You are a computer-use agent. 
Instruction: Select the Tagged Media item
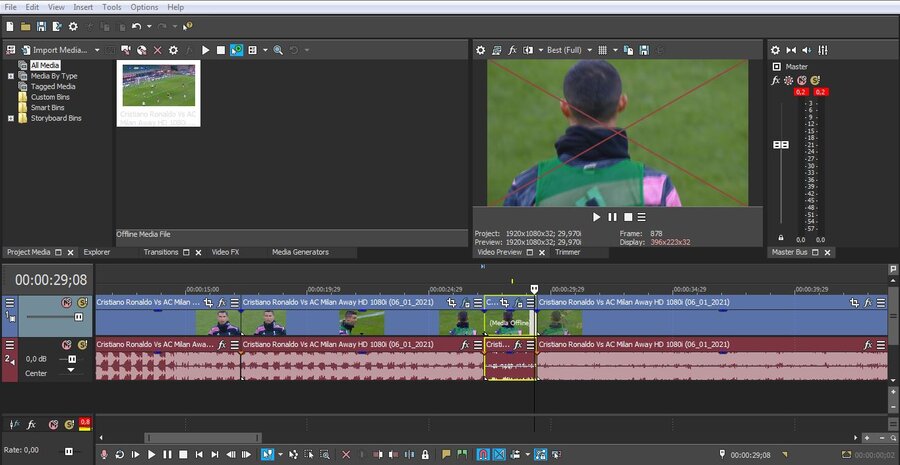coord(53,87)
